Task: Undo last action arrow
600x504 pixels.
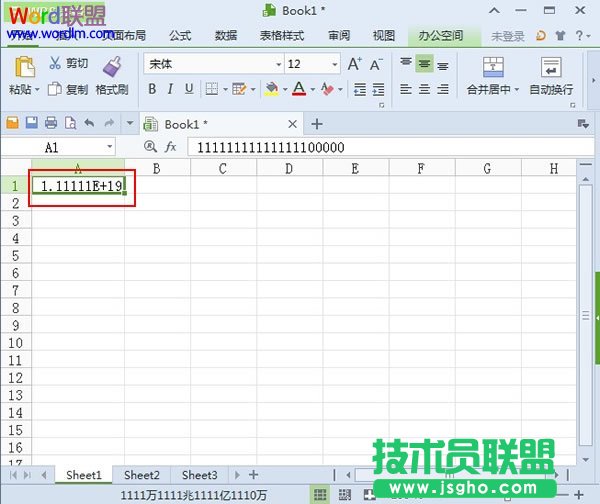Action: click(x=90, y=123)
